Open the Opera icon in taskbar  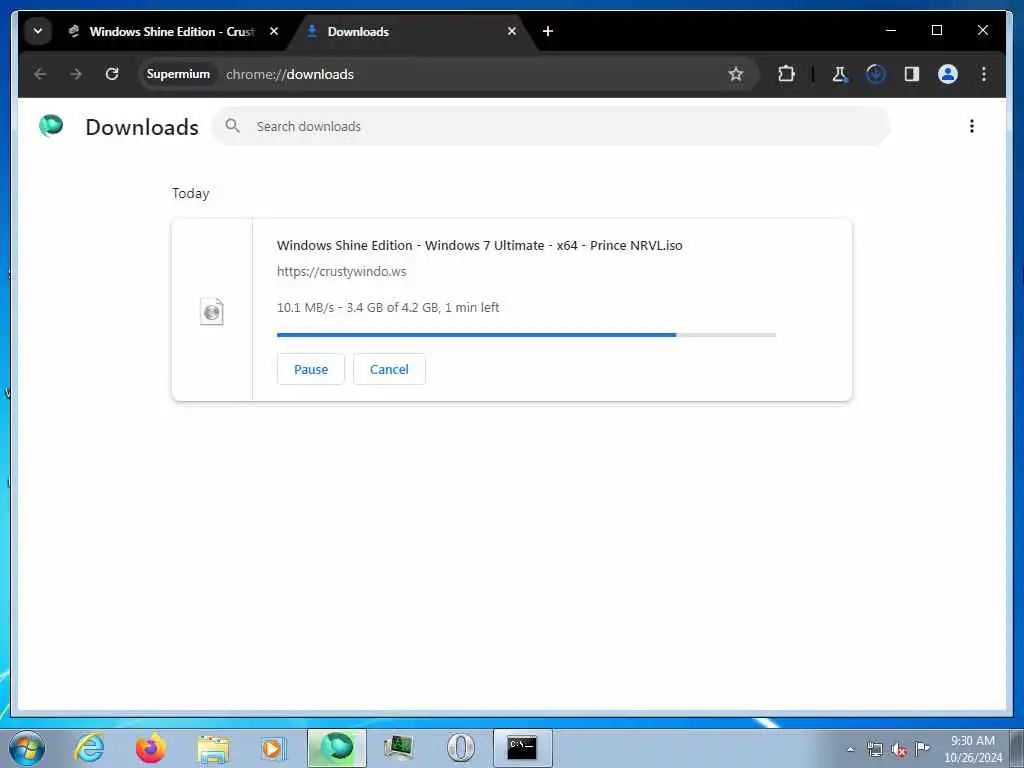click(x=460, y=748)
